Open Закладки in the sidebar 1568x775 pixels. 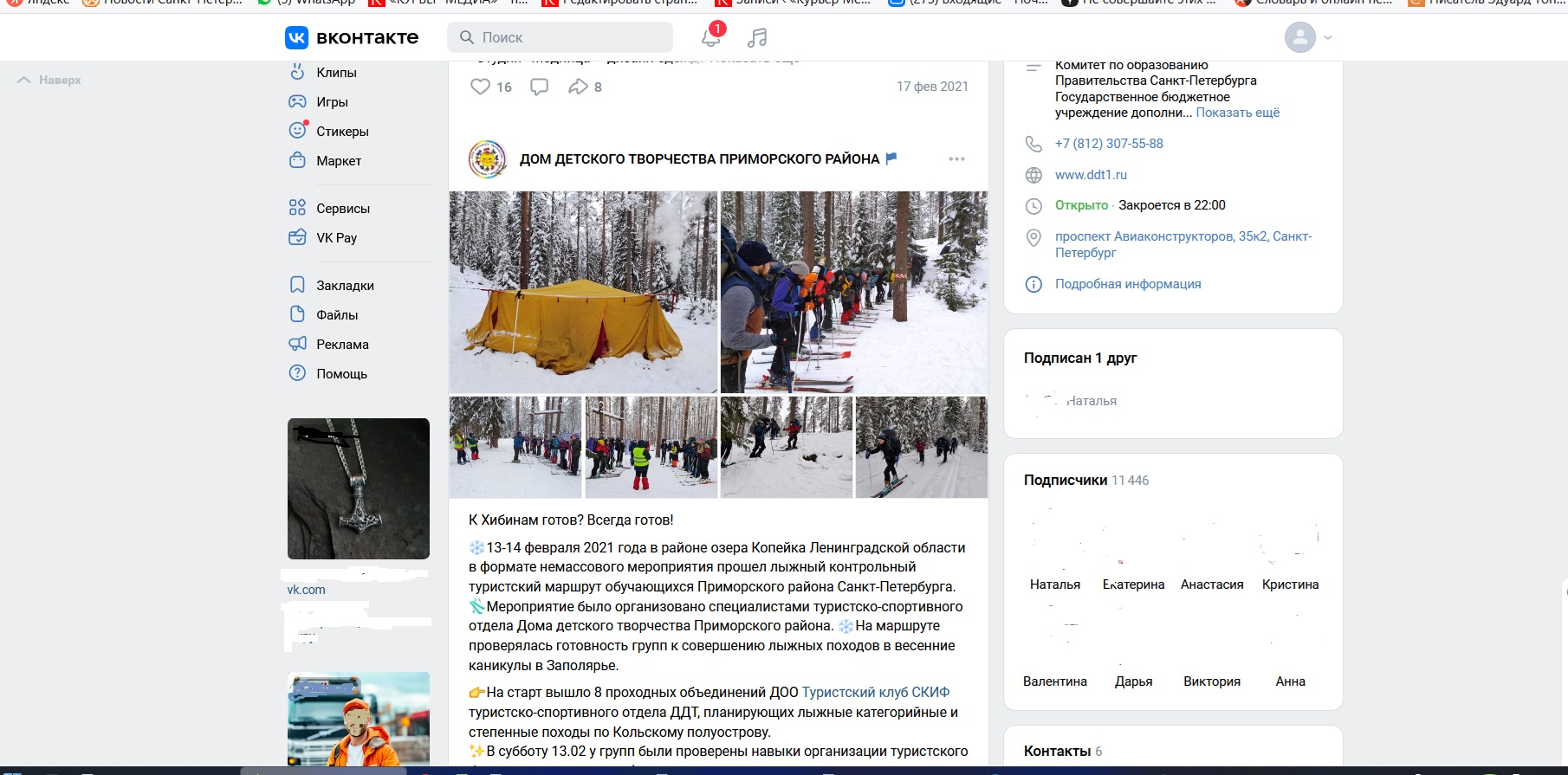[345, 286]
